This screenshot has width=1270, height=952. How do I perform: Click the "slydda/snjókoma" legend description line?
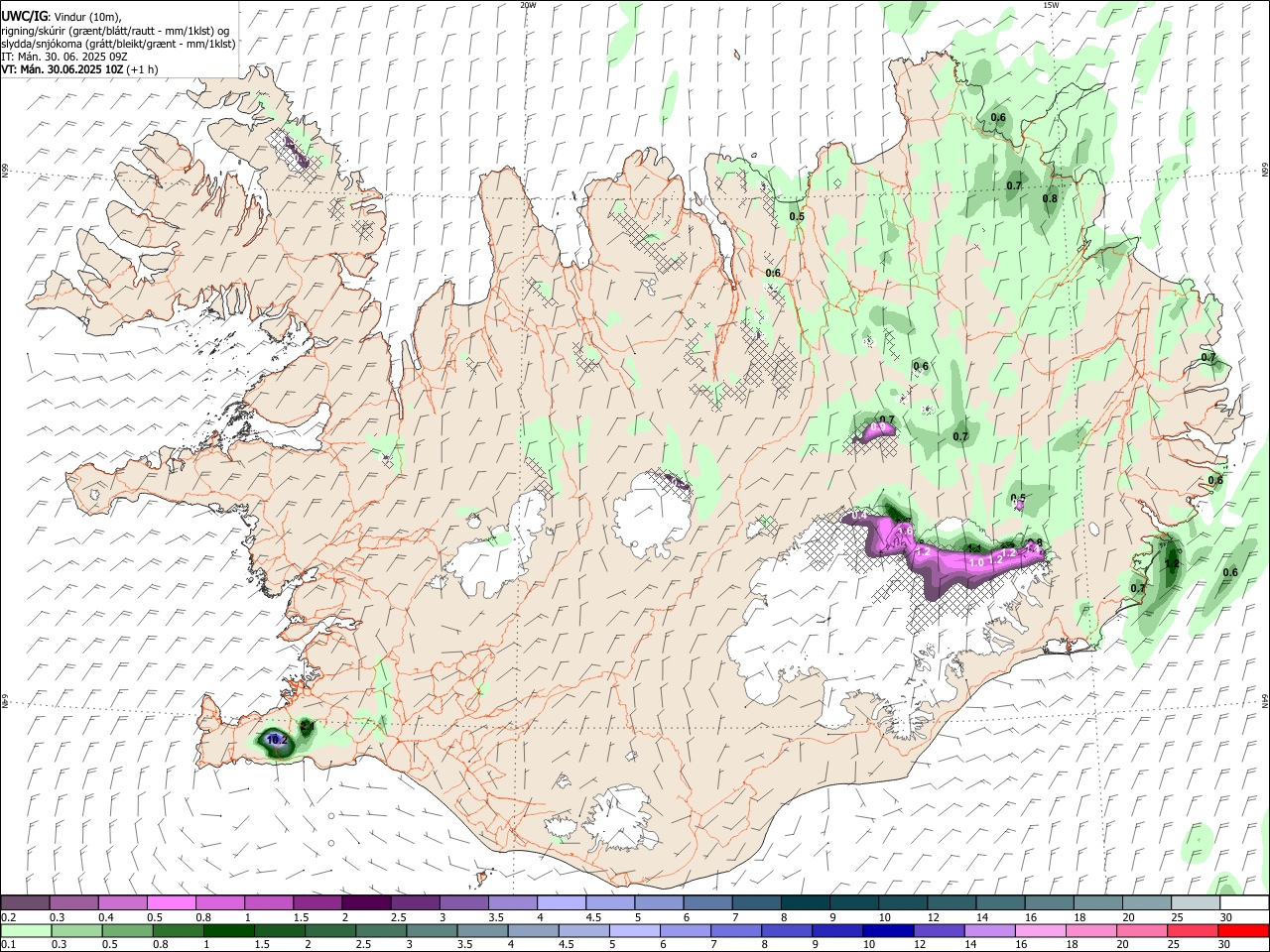[118, 44]
